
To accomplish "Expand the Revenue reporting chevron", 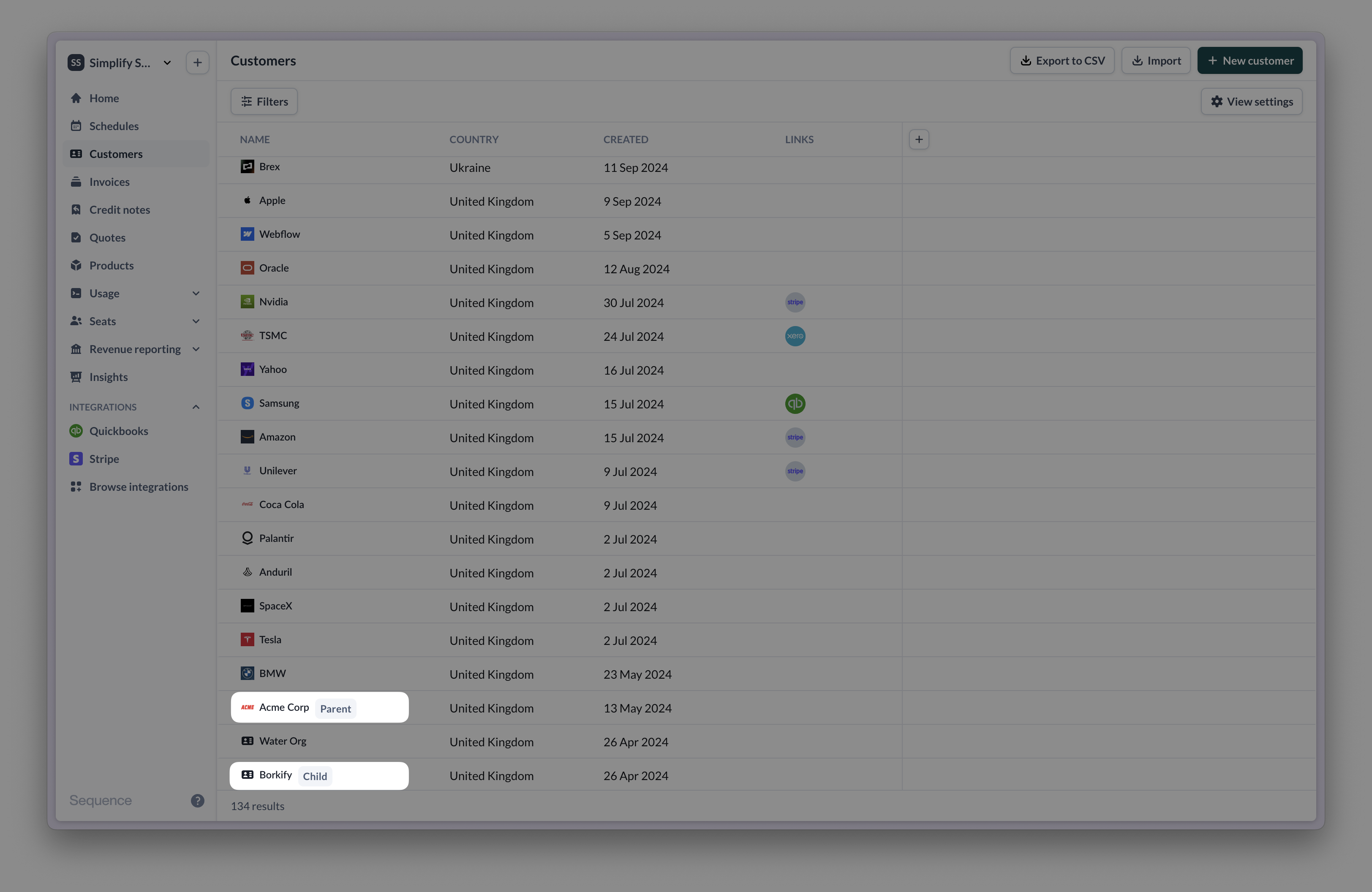I will [196, 349].
